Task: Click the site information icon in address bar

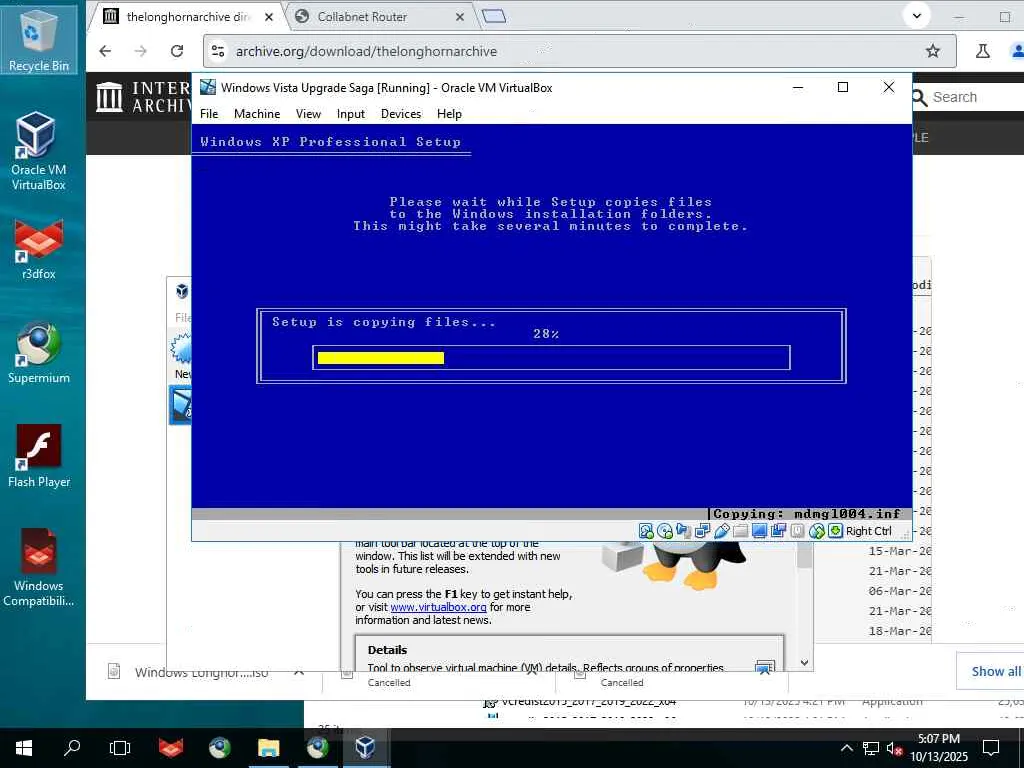Action: pos(218,51)
